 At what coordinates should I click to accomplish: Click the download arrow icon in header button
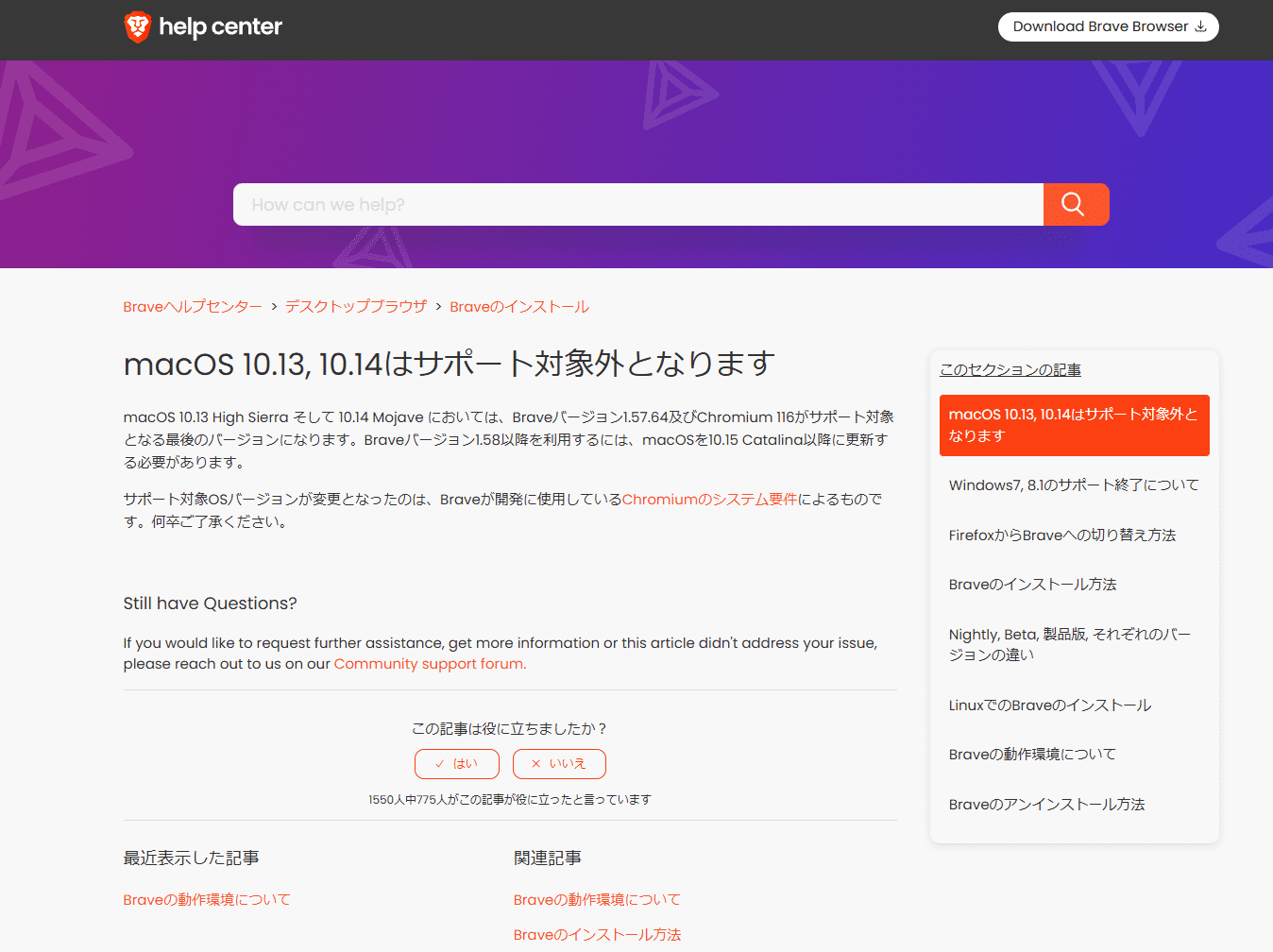pyautogui.click(x=1200, y=26)
